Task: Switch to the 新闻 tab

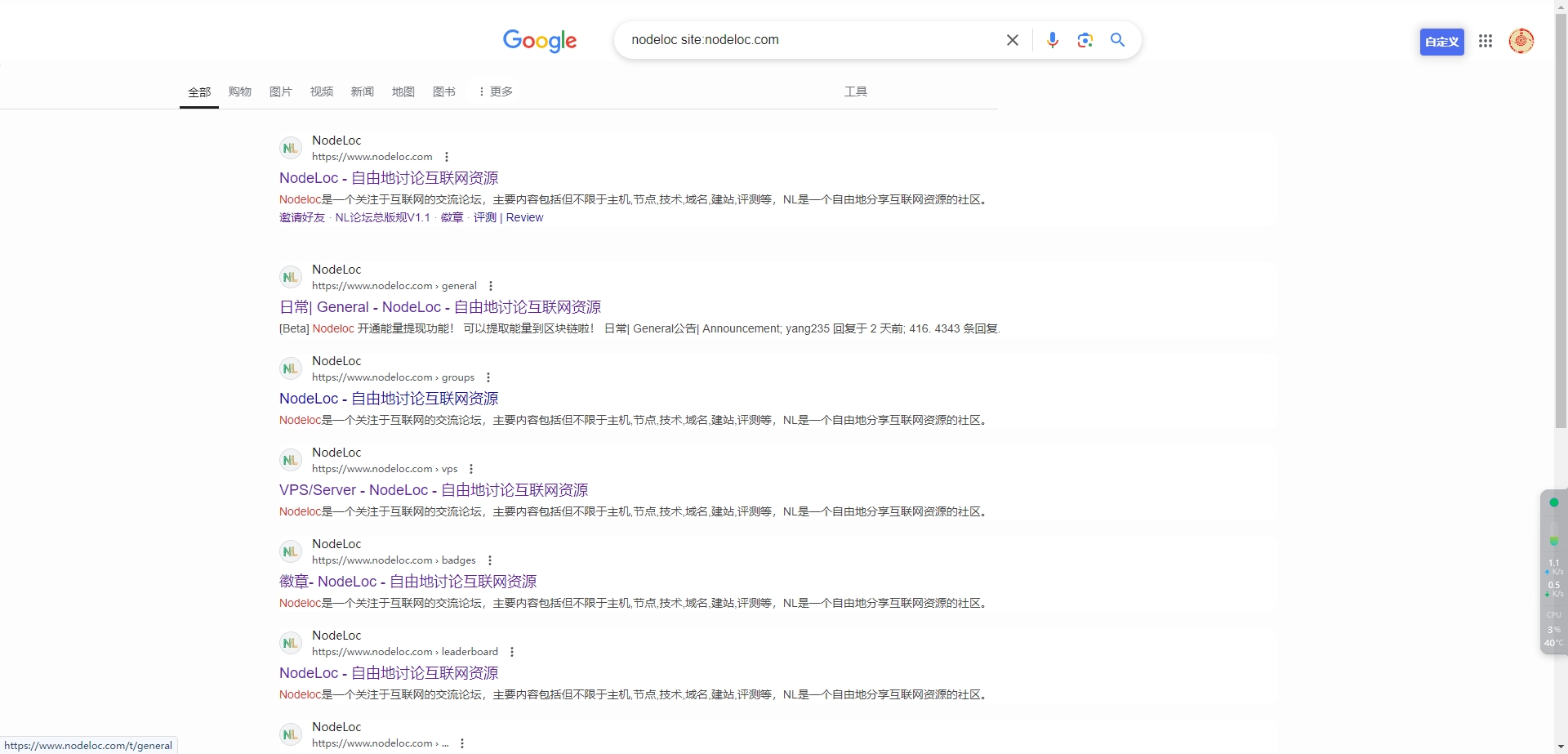Action: pos(363,91)
